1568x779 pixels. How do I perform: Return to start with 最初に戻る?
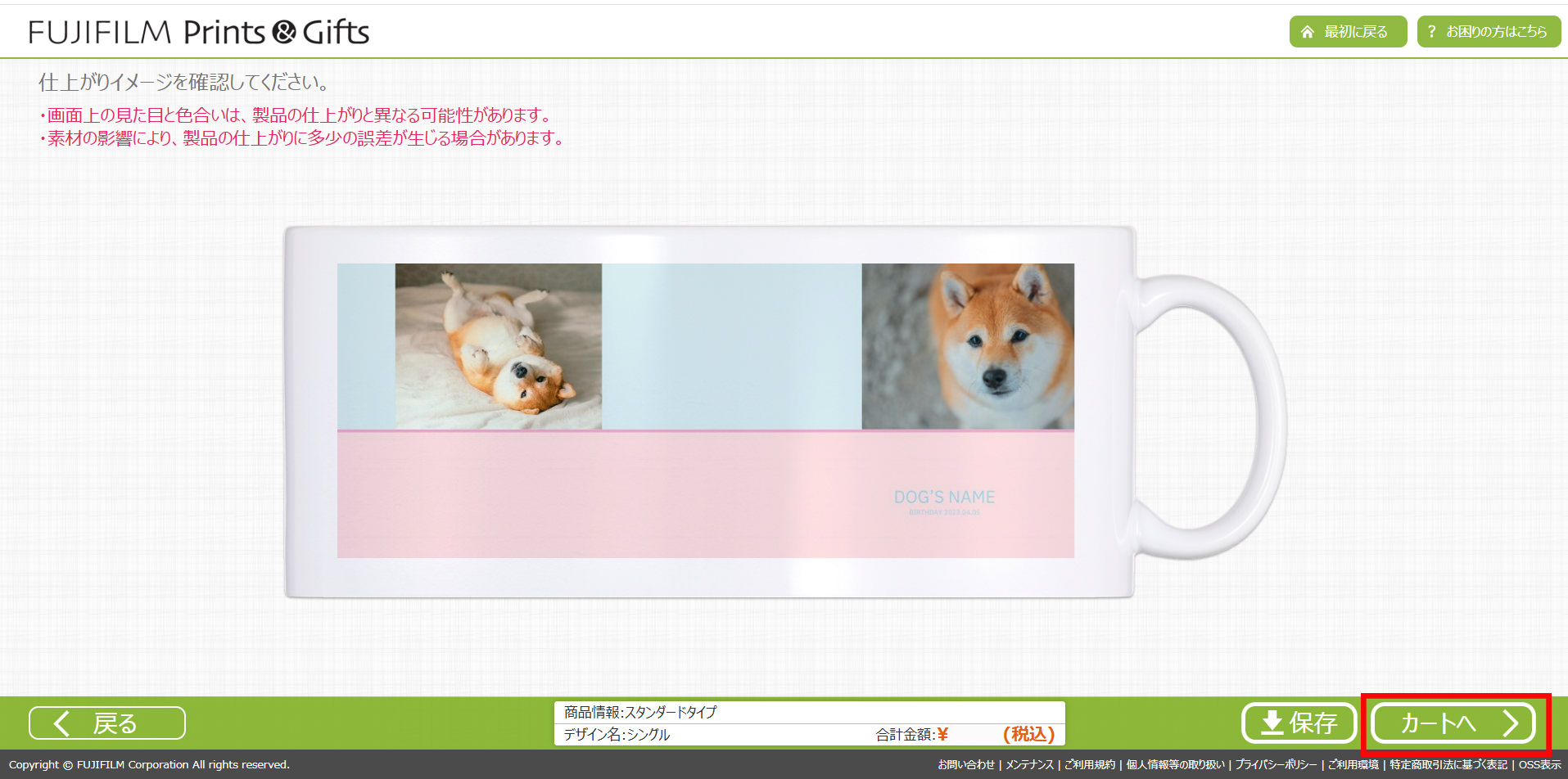click(1348, 32)
